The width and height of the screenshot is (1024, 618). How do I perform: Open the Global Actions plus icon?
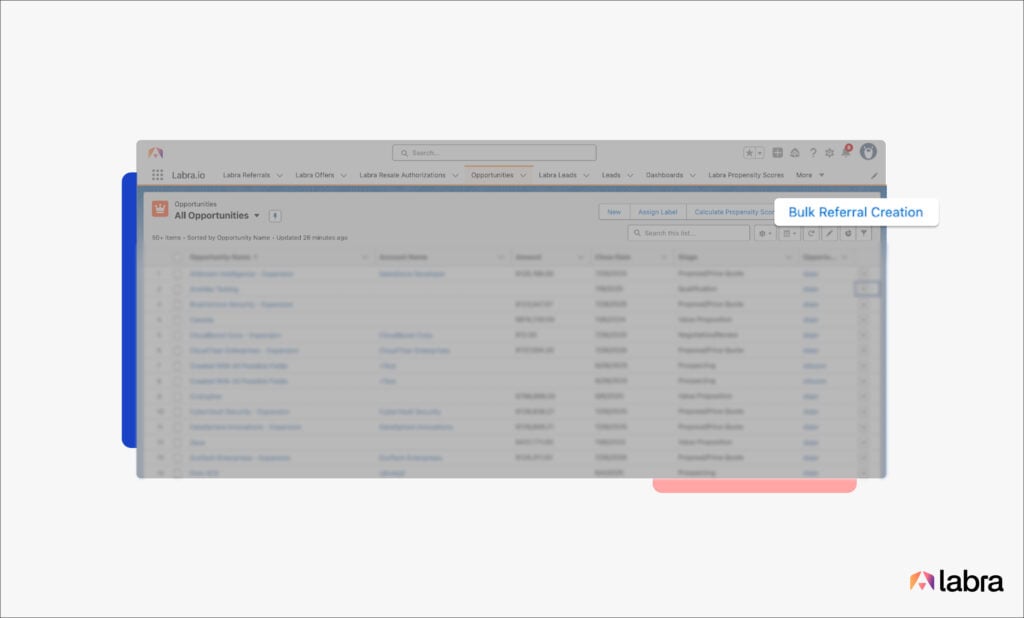[777, 153]
